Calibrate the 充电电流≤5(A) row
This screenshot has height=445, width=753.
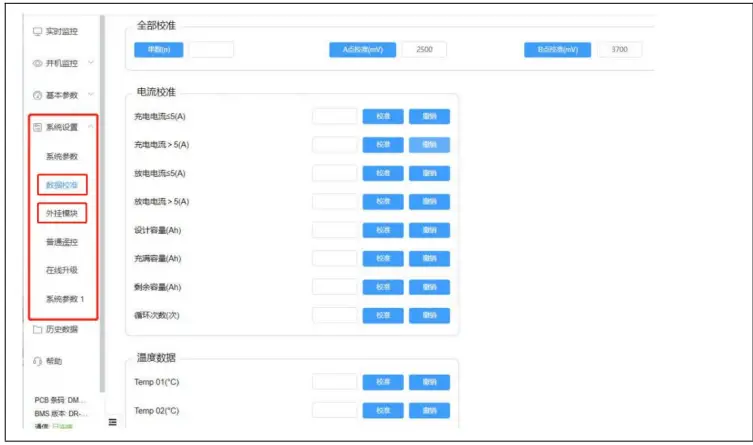coord(383,116)
